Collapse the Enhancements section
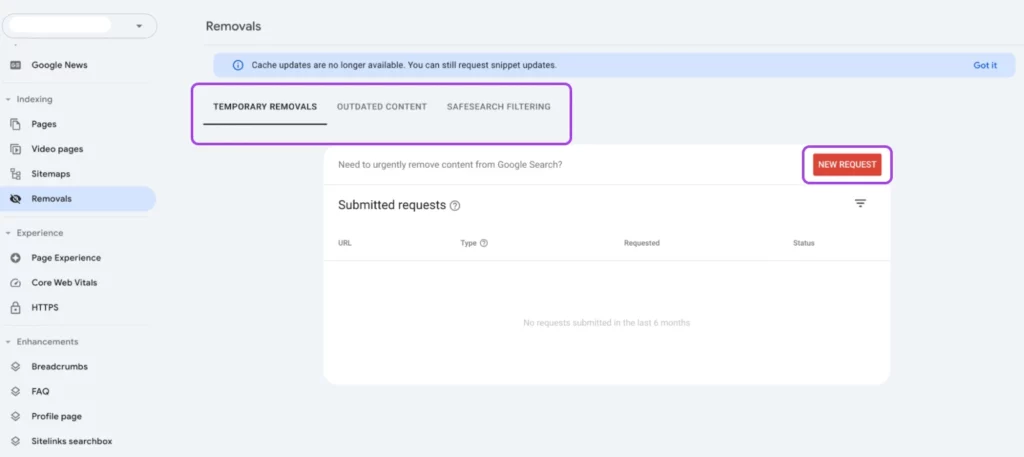The width and height of the screenshot is (1024, 457). click(8, 342)
